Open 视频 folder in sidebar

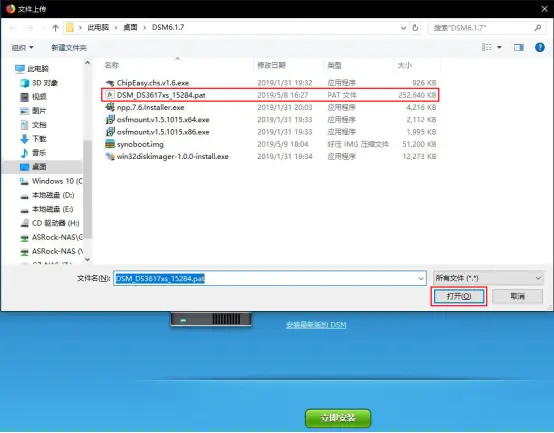[34, 97]
